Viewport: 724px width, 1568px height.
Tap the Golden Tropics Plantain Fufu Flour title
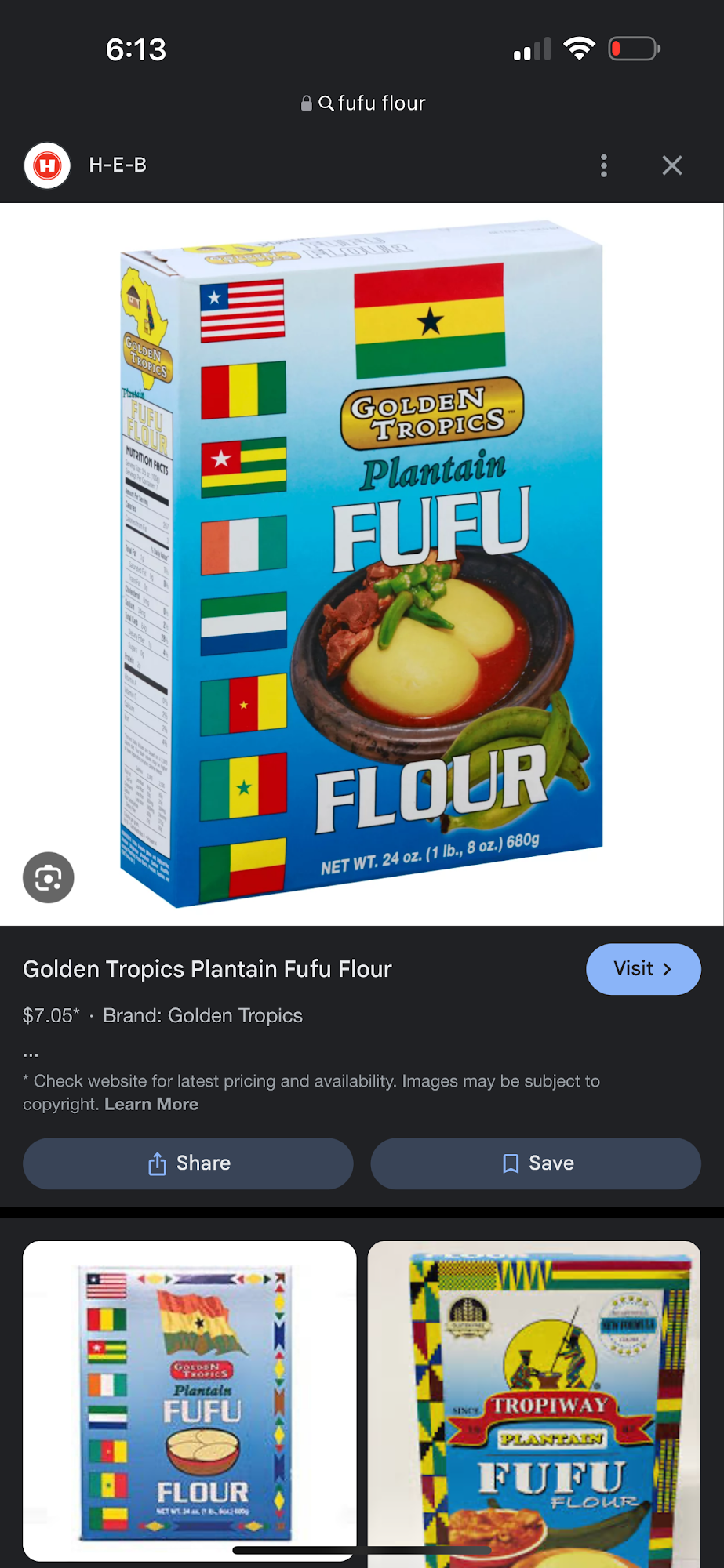pos(207,969)
